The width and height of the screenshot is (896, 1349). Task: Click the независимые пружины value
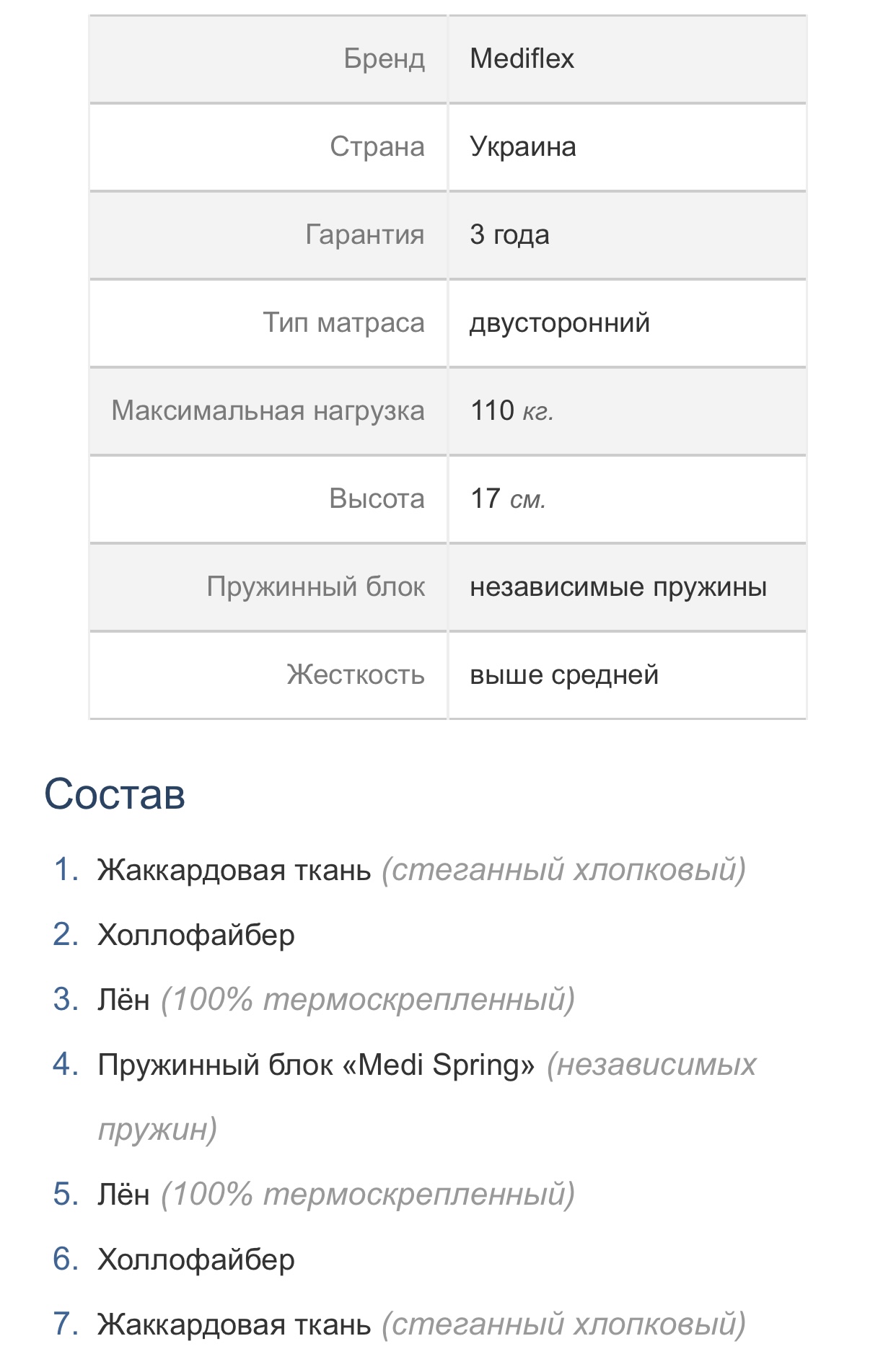618,587
